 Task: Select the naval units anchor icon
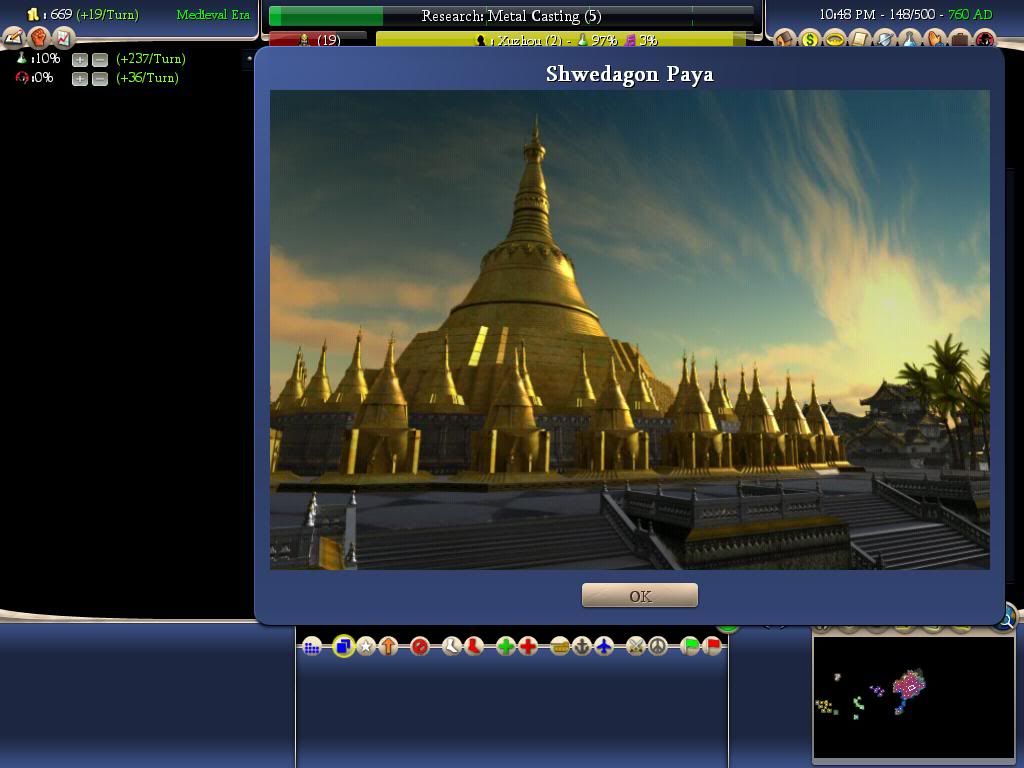pyautogui.click(x=582, y=647)
